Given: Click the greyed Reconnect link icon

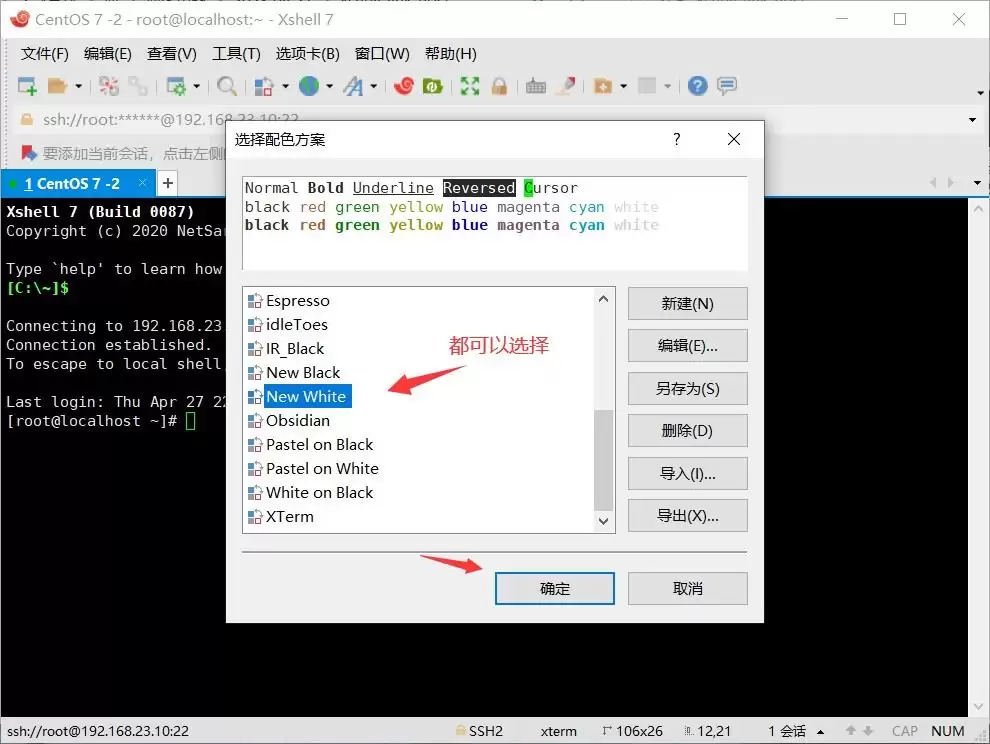Looking at the screenshot, I should 138,86.
